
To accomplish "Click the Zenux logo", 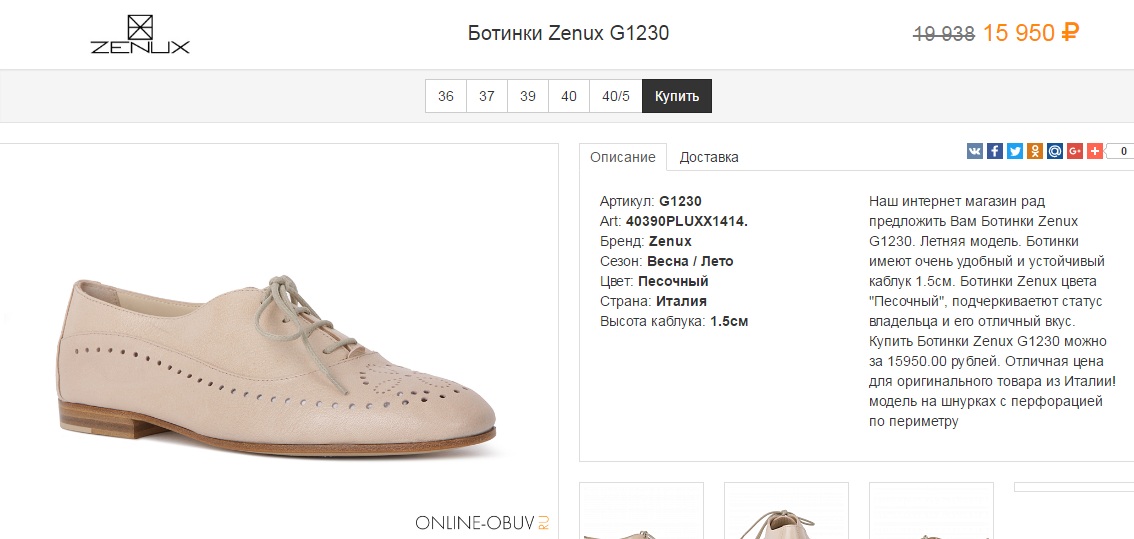I will tap(140, 35).
